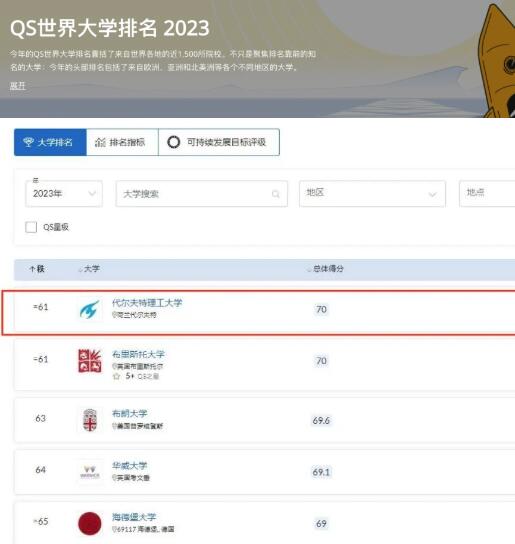
Task: Click the location pin under 布朗大学
Action: coord(114,426)
